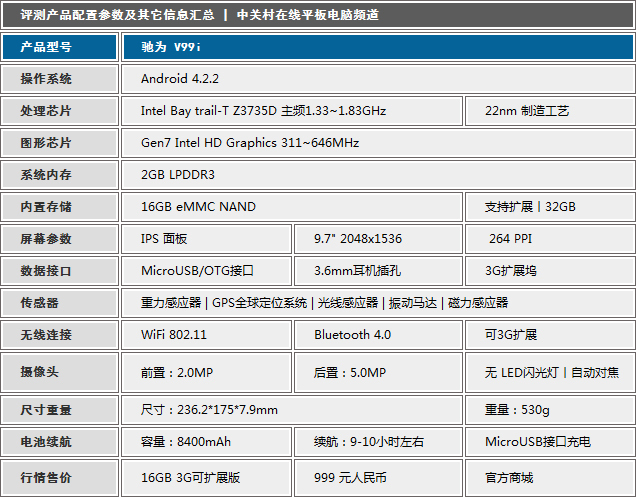Image resolution: width=636 pixels, height=497 pixels.
Task: Click the sensors list starting '重力感应器'
Action: (x=378, y=303)
